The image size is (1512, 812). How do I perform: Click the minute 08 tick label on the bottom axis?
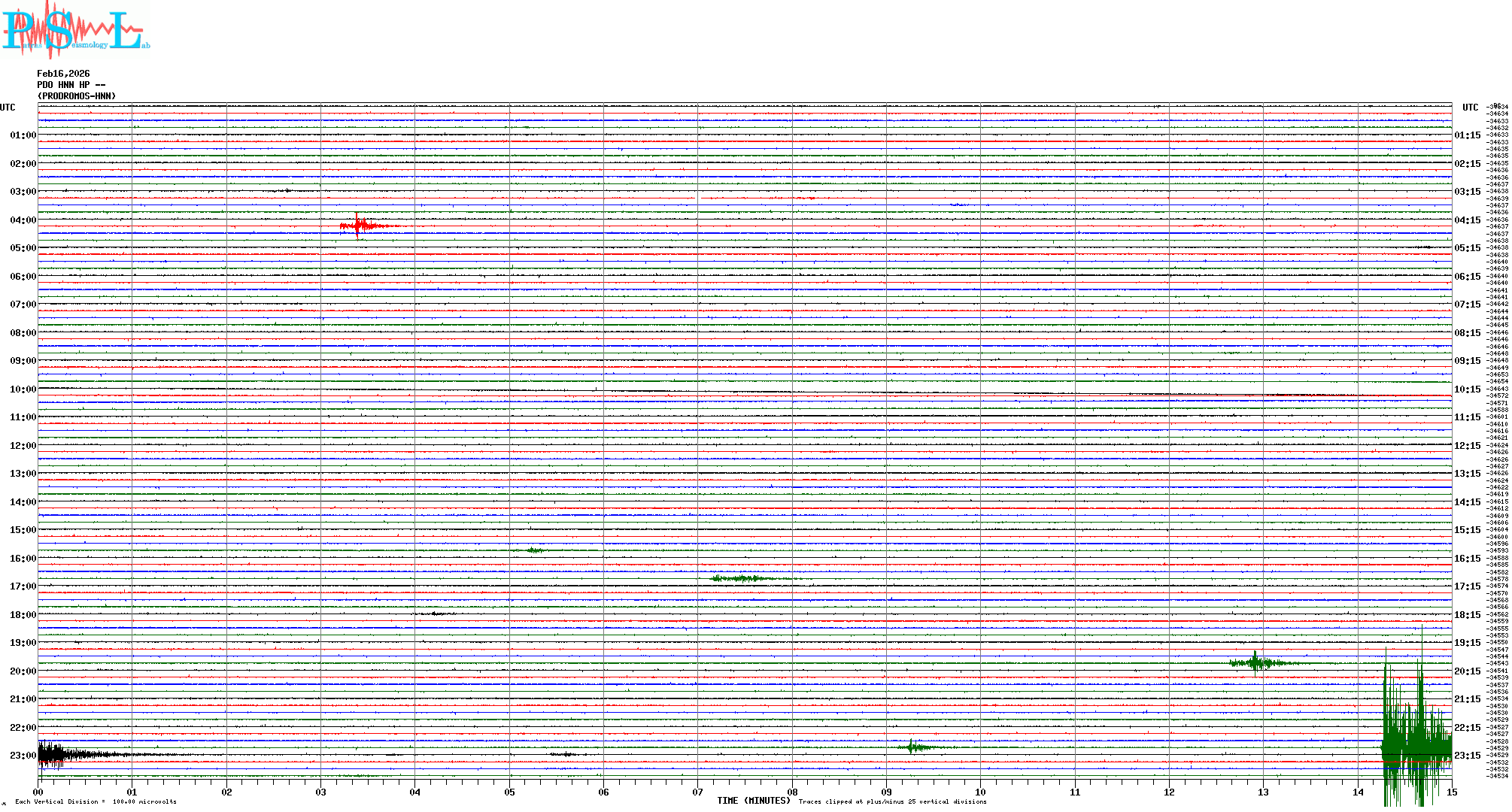(x=792, y=792)
